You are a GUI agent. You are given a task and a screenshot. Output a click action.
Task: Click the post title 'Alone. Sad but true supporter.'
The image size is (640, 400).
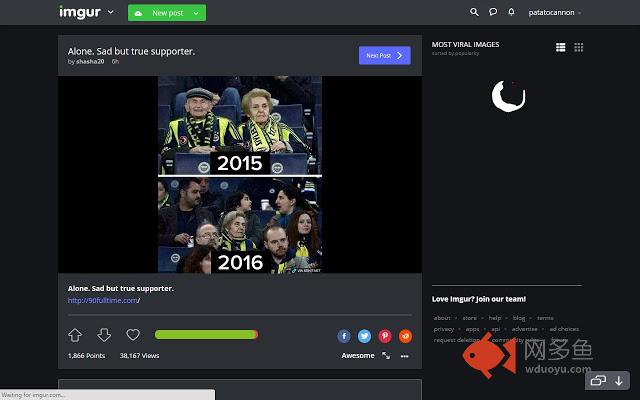point(131,51)
